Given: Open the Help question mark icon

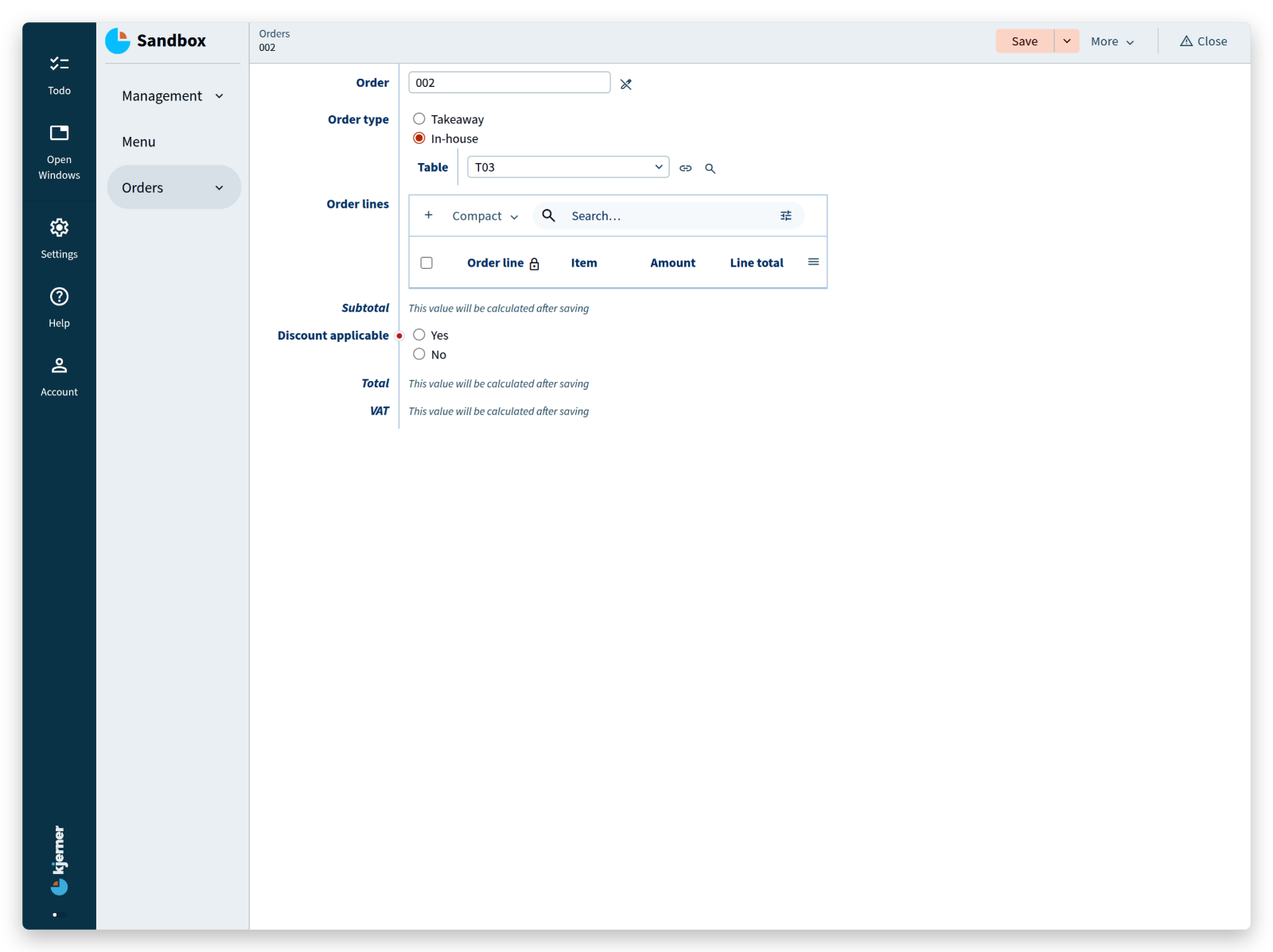Looking at the screenshot, I should click(x=59, y=297).
